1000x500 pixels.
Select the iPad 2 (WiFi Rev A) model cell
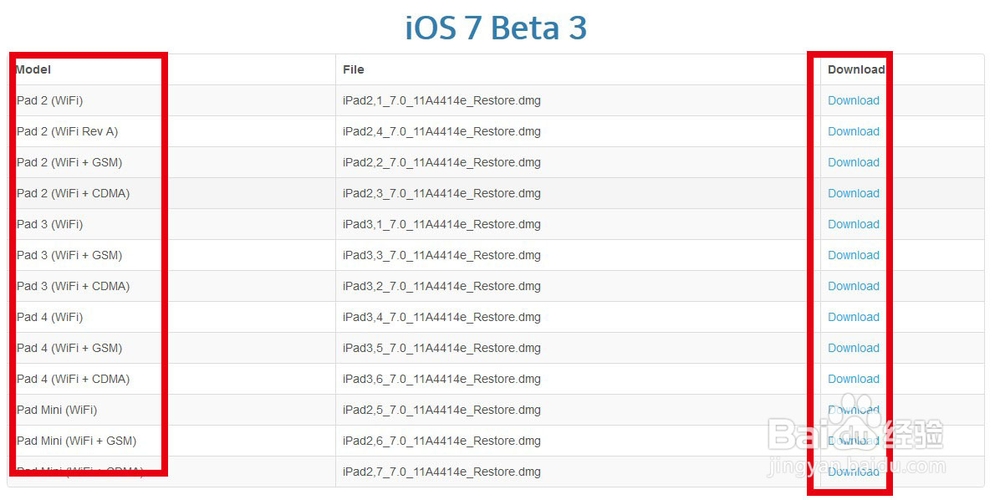[x=172, y=131]
